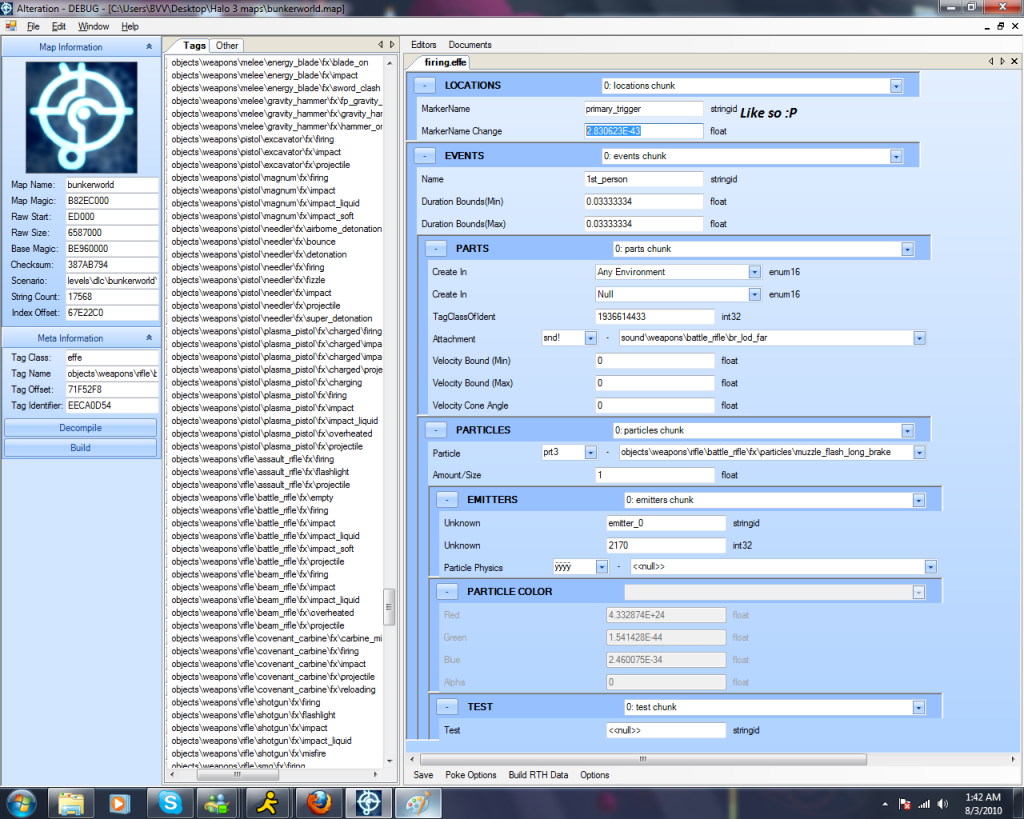
Task: Collapse the LOCATIONS section
Action: pyautogui.click(x=425, y=86)
